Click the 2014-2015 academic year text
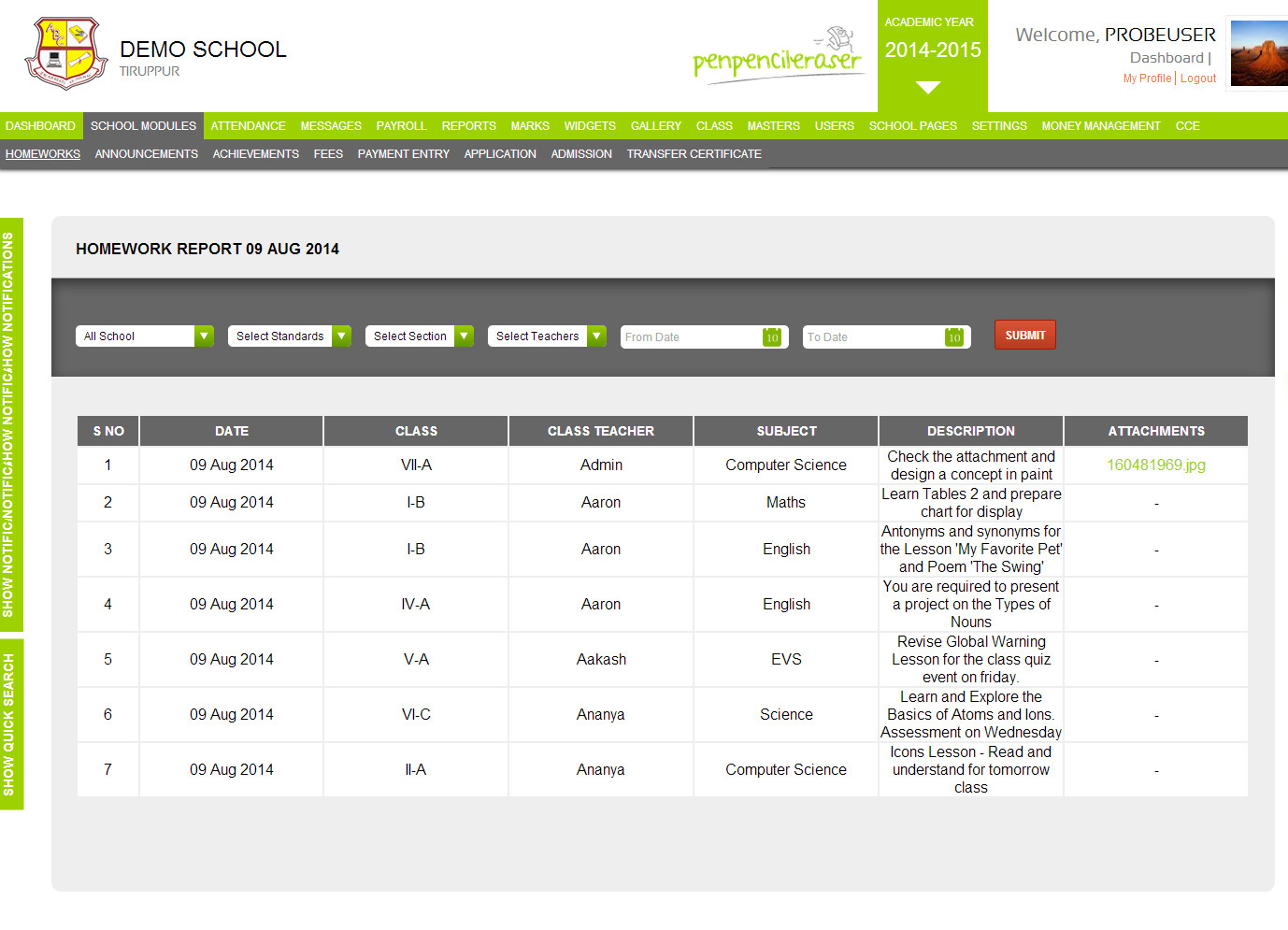This screenshot has width=1288, height=930. [933, 50]
